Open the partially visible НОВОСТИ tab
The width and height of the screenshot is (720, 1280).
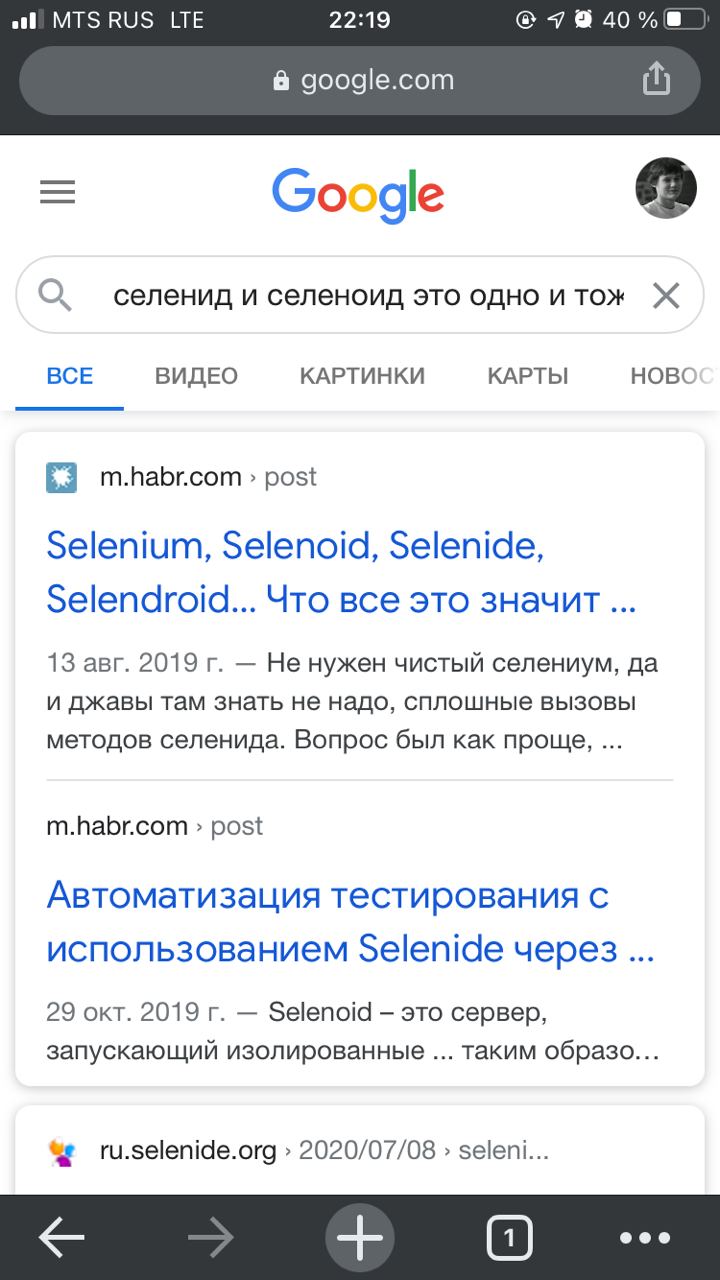click(x=674, y=376)
